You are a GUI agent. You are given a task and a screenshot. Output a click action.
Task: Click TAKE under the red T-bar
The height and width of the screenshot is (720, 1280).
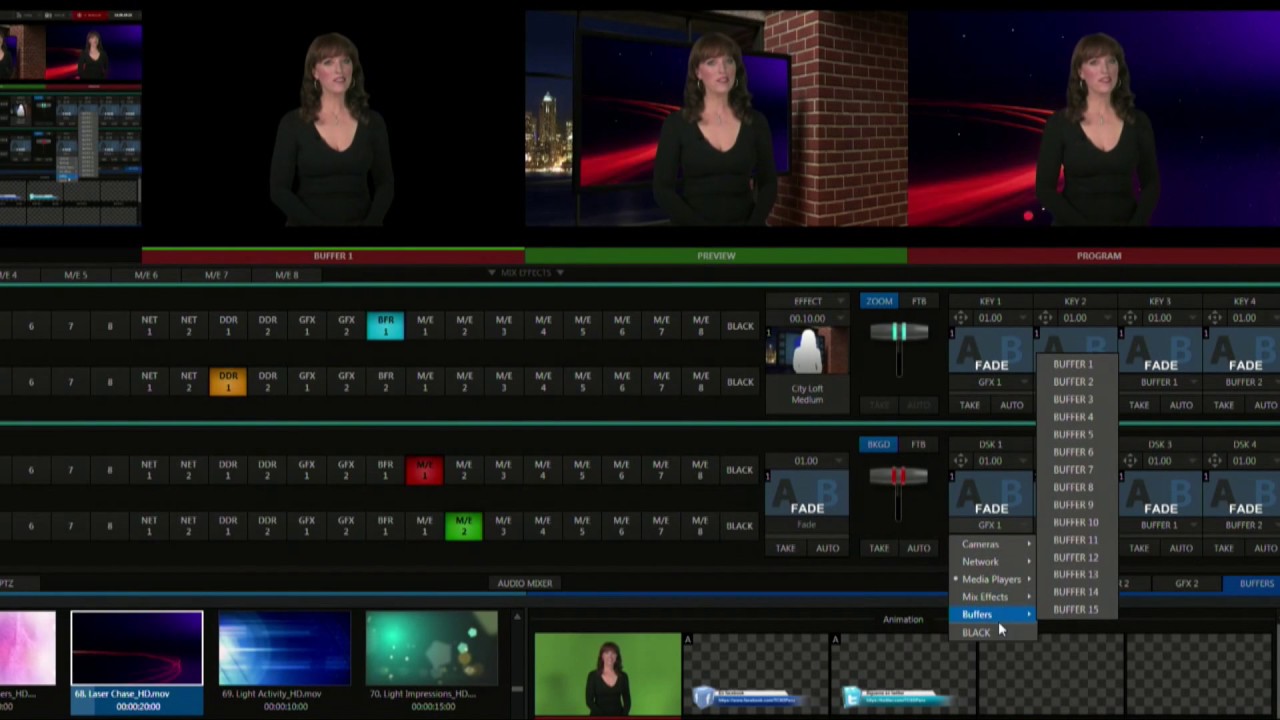(879, 548)
